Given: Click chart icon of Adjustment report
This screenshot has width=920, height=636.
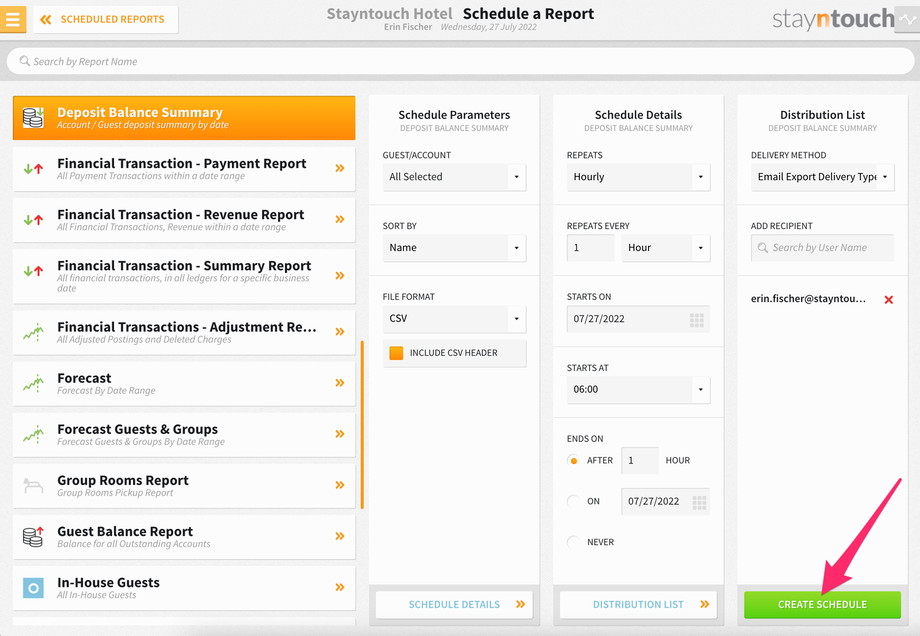Looking at the screenshot, I should pyautogui.click(x=33, y=332).
